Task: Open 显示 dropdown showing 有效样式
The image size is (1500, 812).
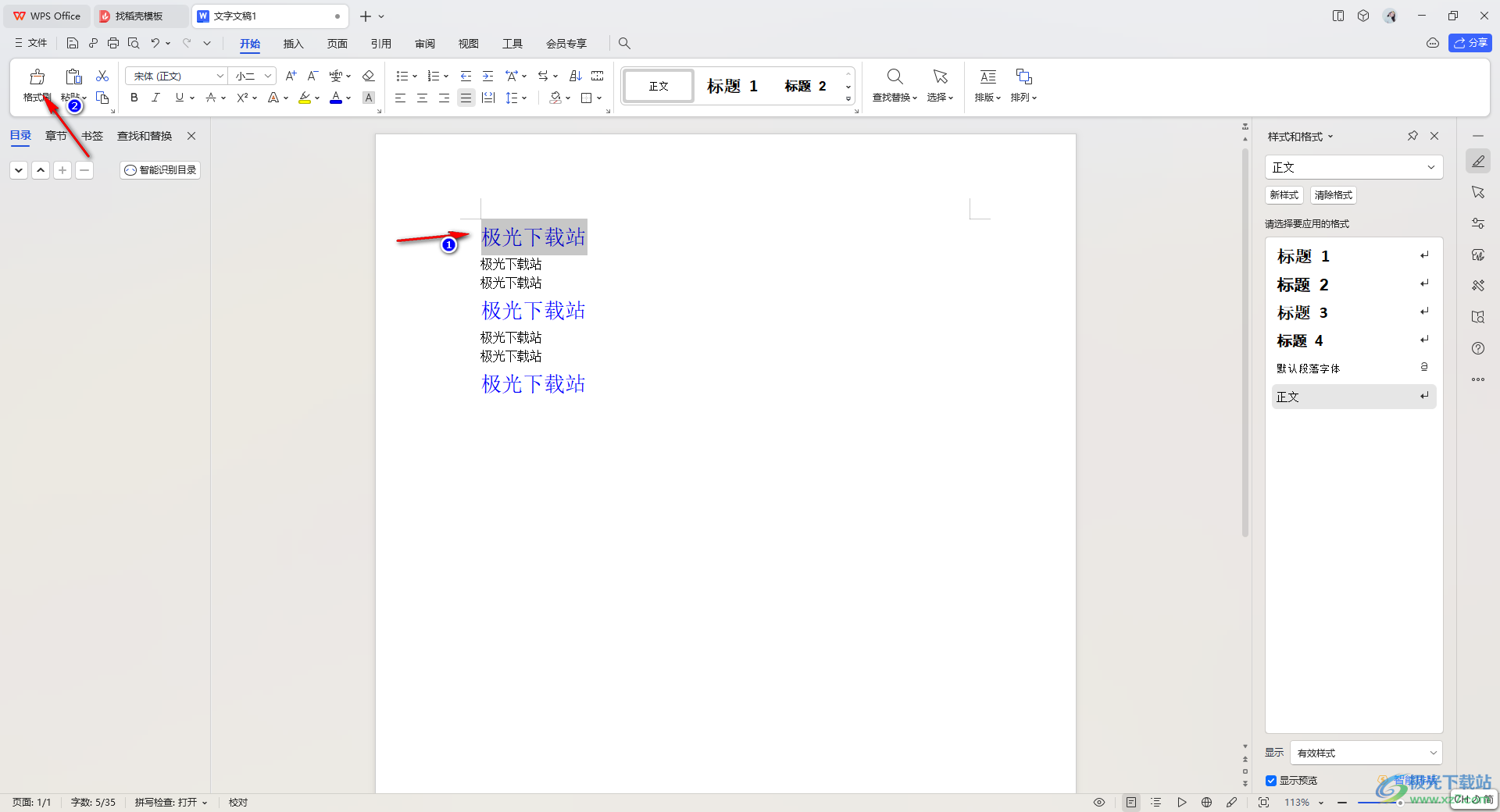Action: [1366, 753]
